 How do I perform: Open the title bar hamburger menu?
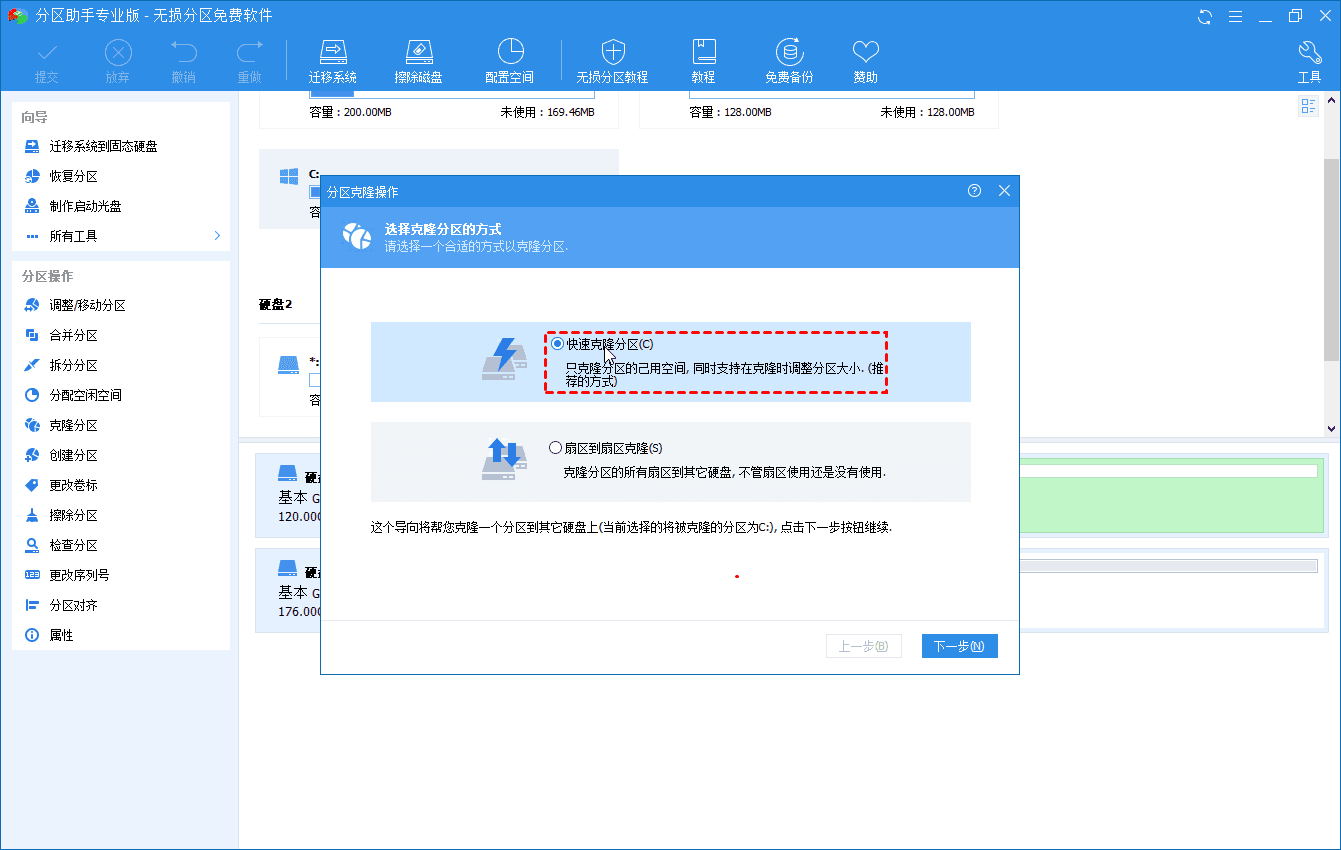click(x=1235, y=16)
